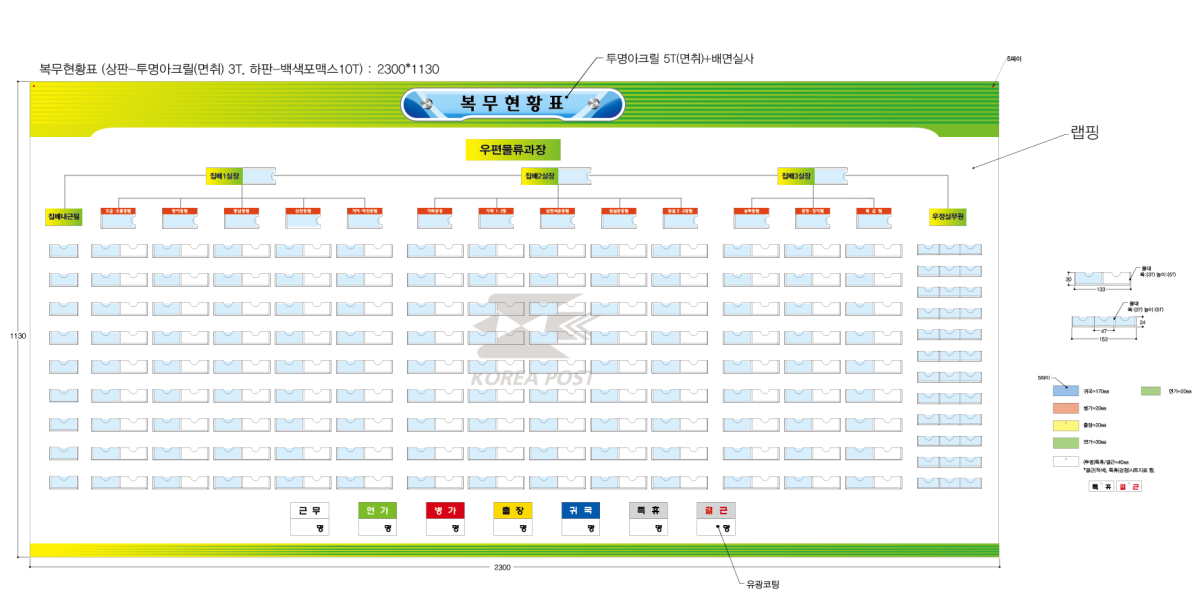The height and width of the screenshot is (604, 1200).
Task: Click the 2300 width dimension label
Action: click(x=503, y=568)
